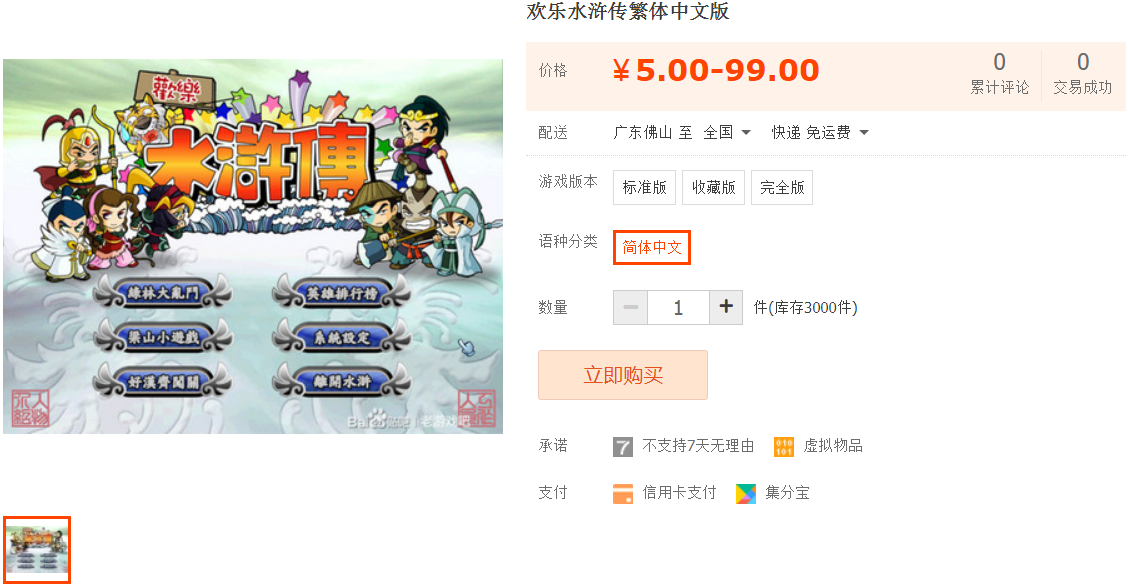Open the 累计评论 reviews count
This screenshot has width=1128, height=586.
999,73
